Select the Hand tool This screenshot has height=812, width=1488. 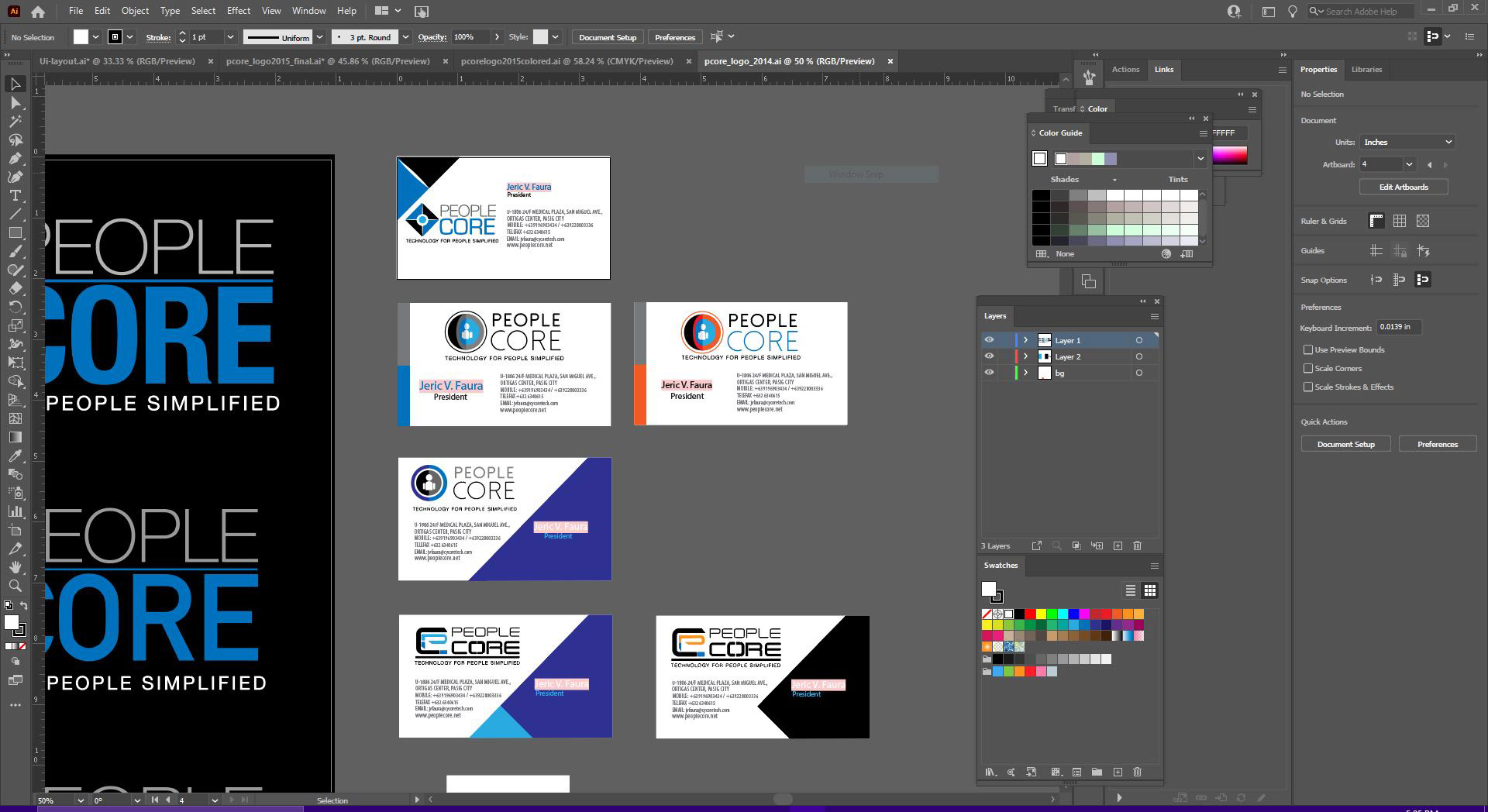pos(15,567)
